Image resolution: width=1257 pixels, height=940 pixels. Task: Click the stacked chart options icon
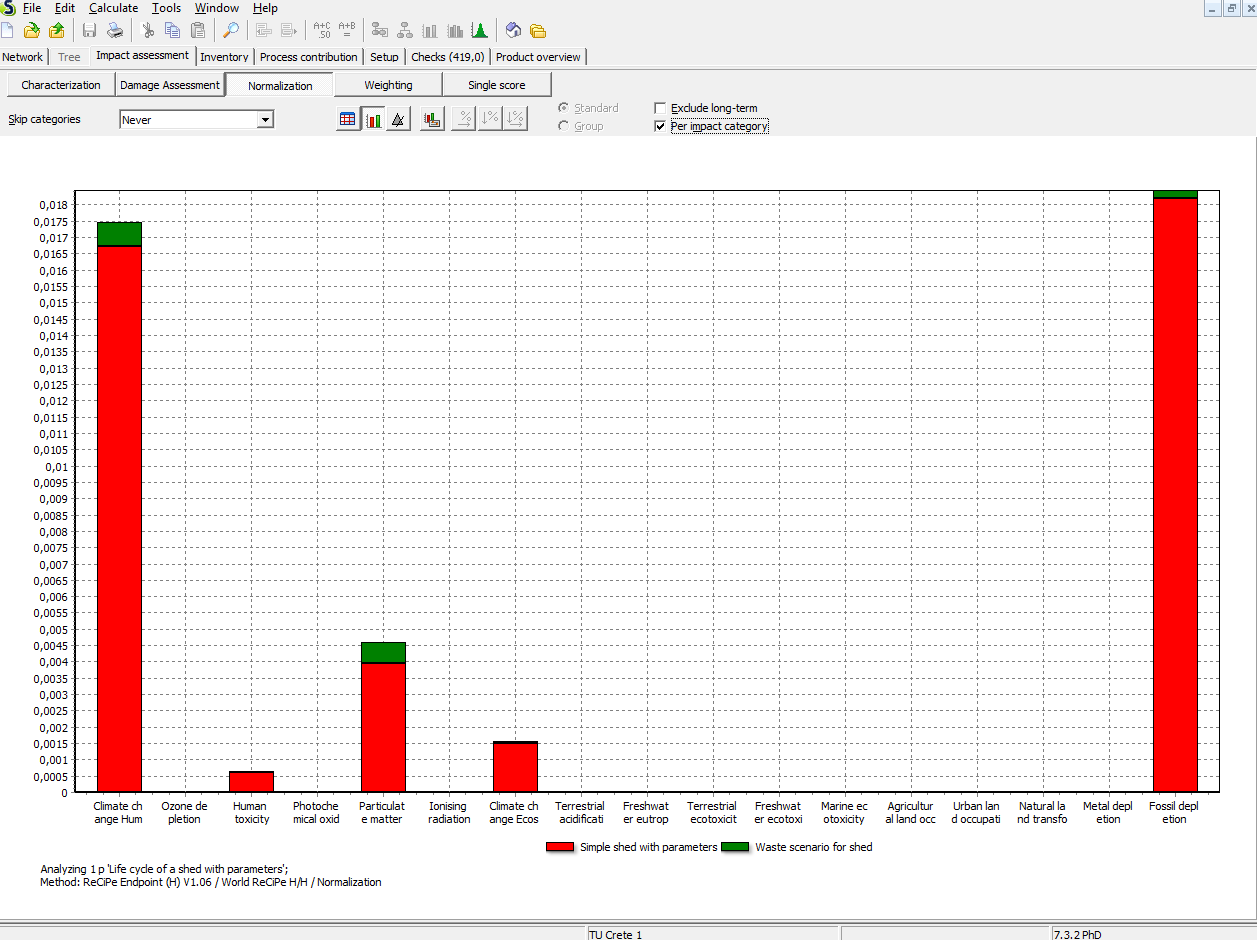[x=432, y=119]
